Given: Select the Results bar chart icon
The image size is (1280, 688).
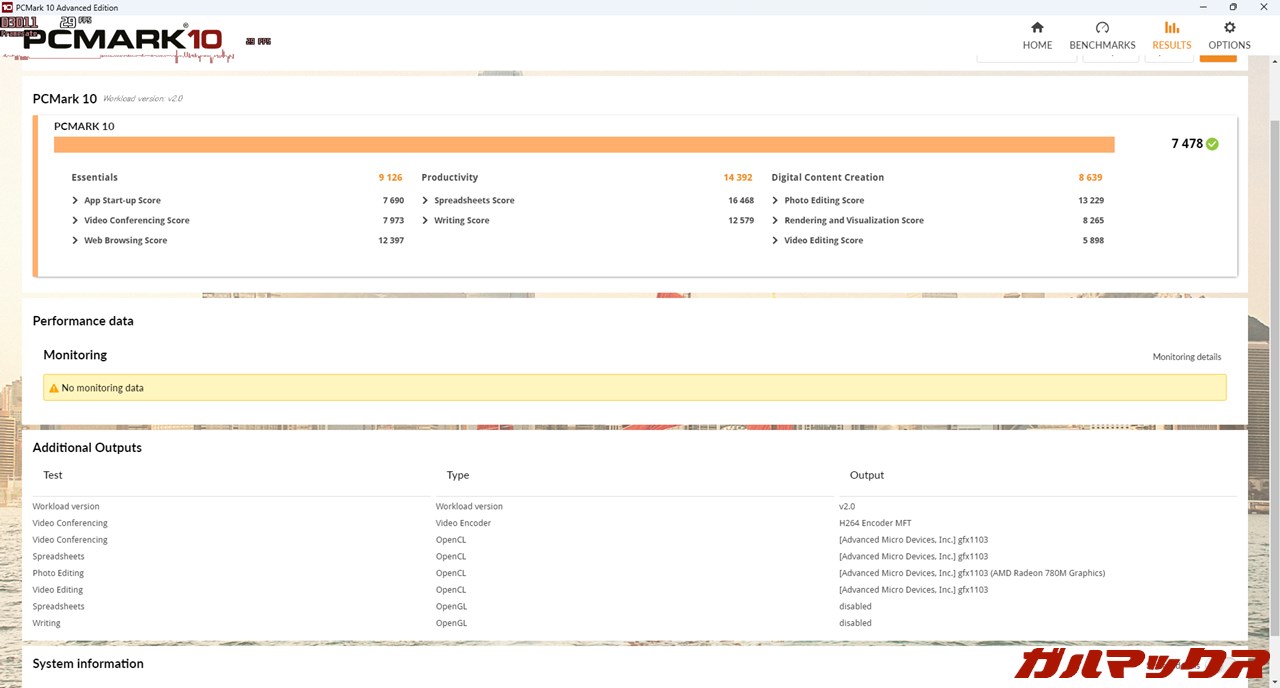Looking at the screenshot, I should click(1171, 28).
